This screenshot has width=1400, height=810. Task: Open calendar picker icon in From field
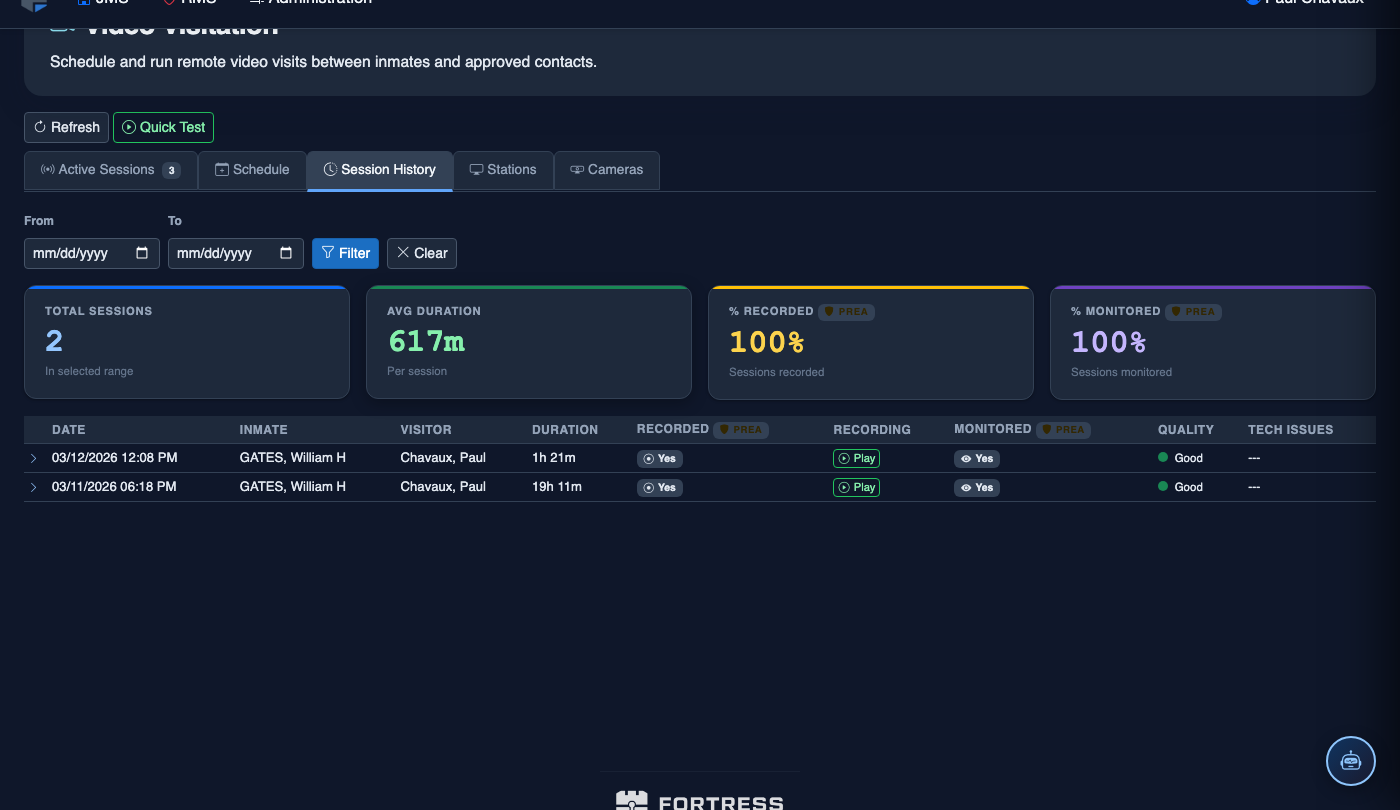coord(142,253)
